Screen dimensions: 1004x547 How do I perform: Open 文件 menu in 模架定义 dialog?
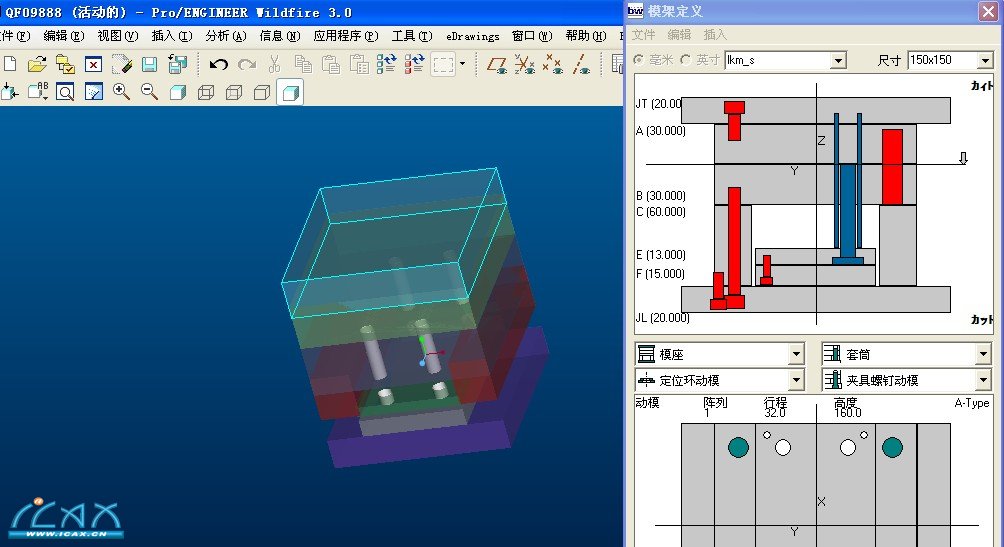pyautogui.click(x=644, y=35)
